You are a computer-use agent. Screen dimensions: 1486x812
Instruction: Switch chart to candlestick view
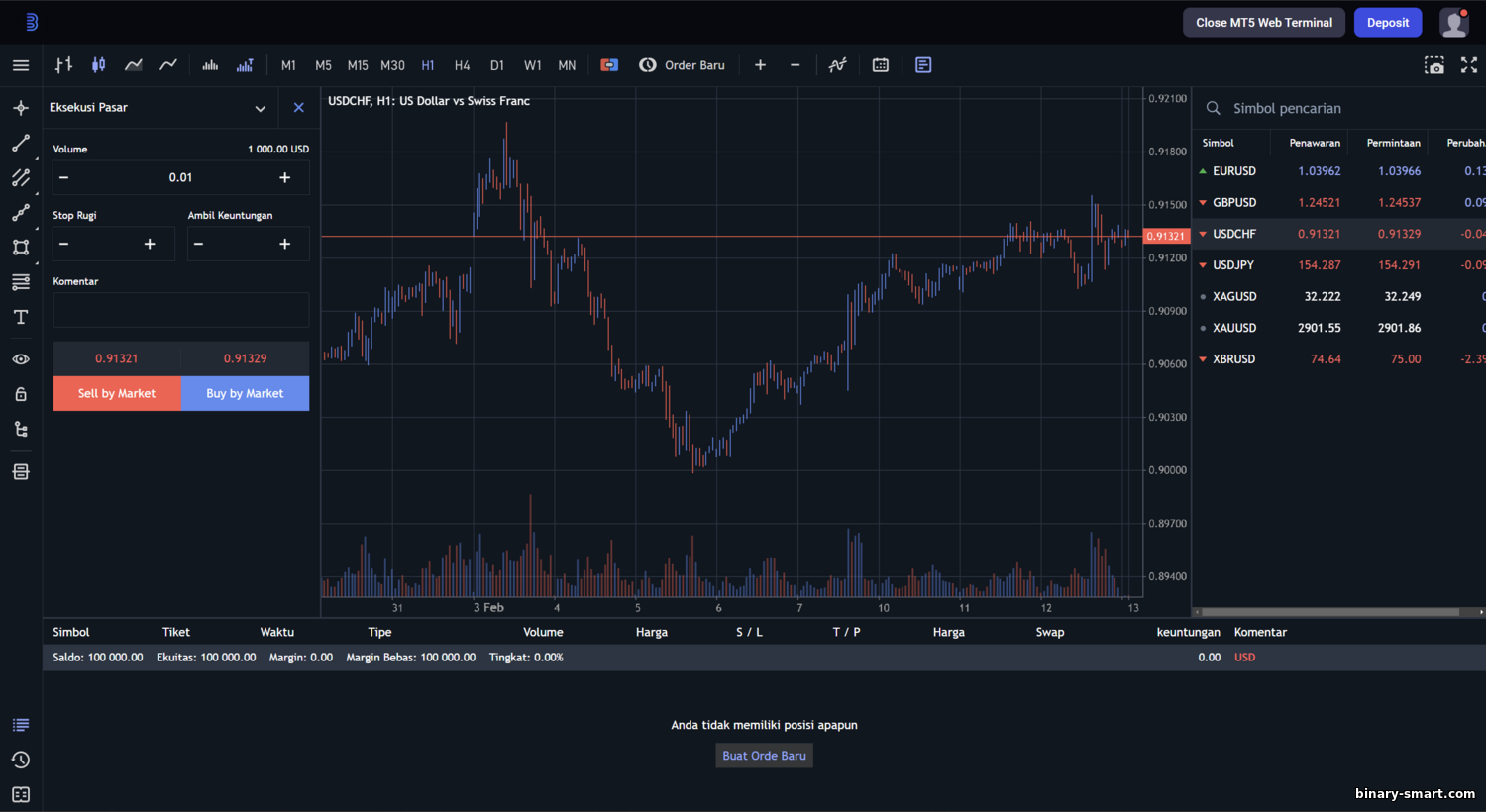click(99, 65)
